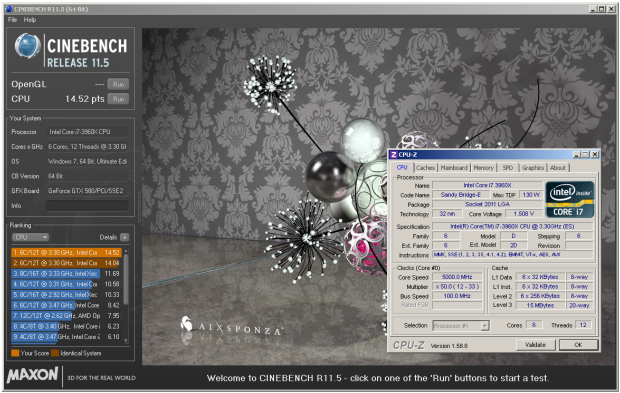This screenshot has width=620, height=393.
Task: Click the Max TDP value 130 W
Action: (x=531, y=195)
